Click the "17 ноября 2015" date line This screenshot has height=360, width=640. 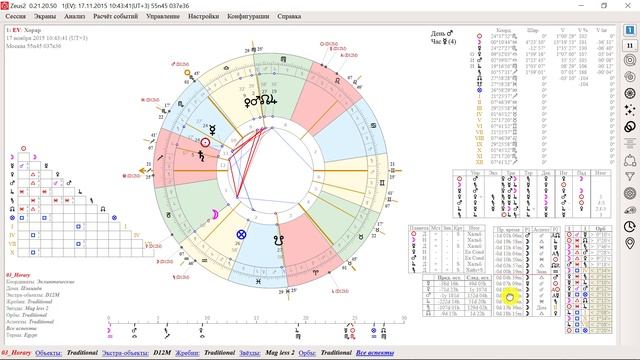47,38
